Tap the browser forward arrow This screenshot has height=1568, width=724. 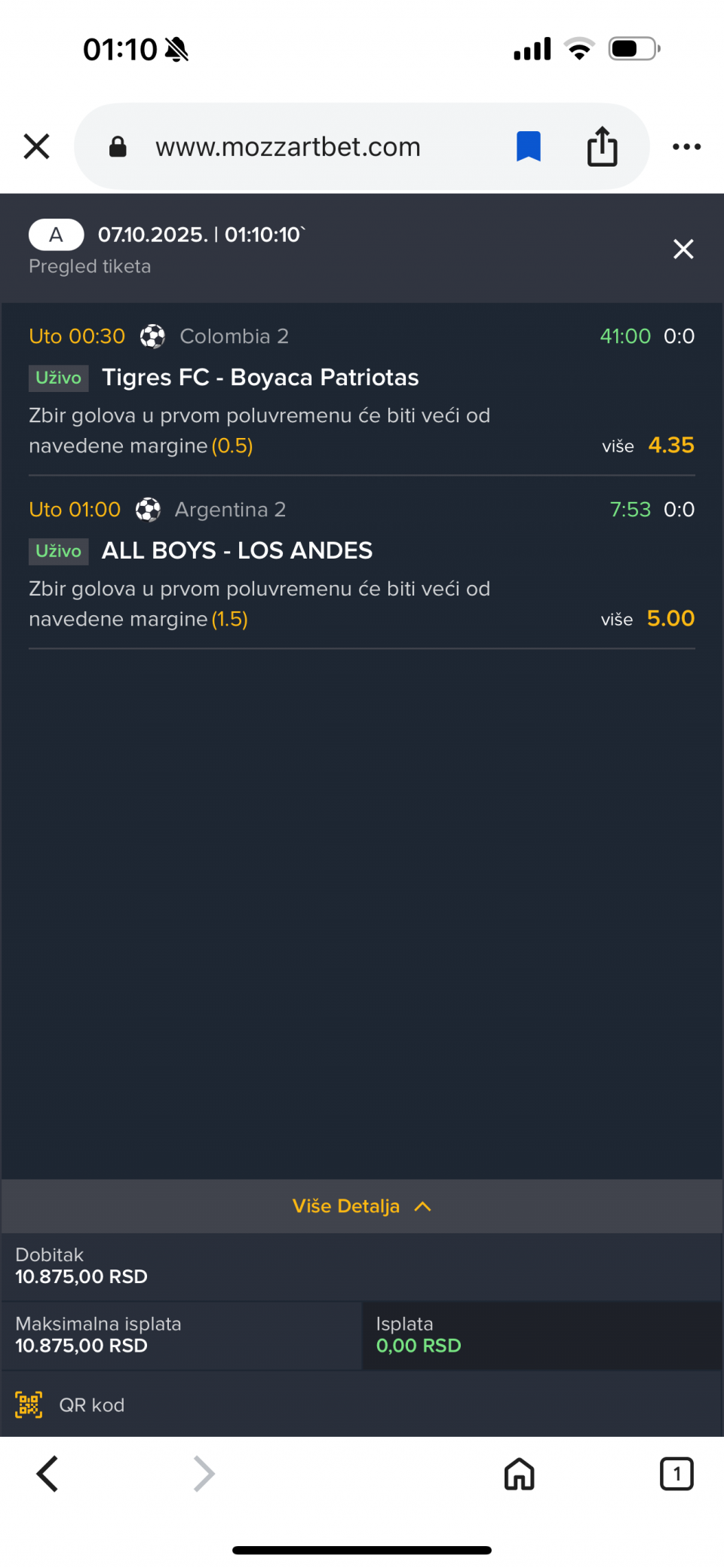coord(204,1474)
